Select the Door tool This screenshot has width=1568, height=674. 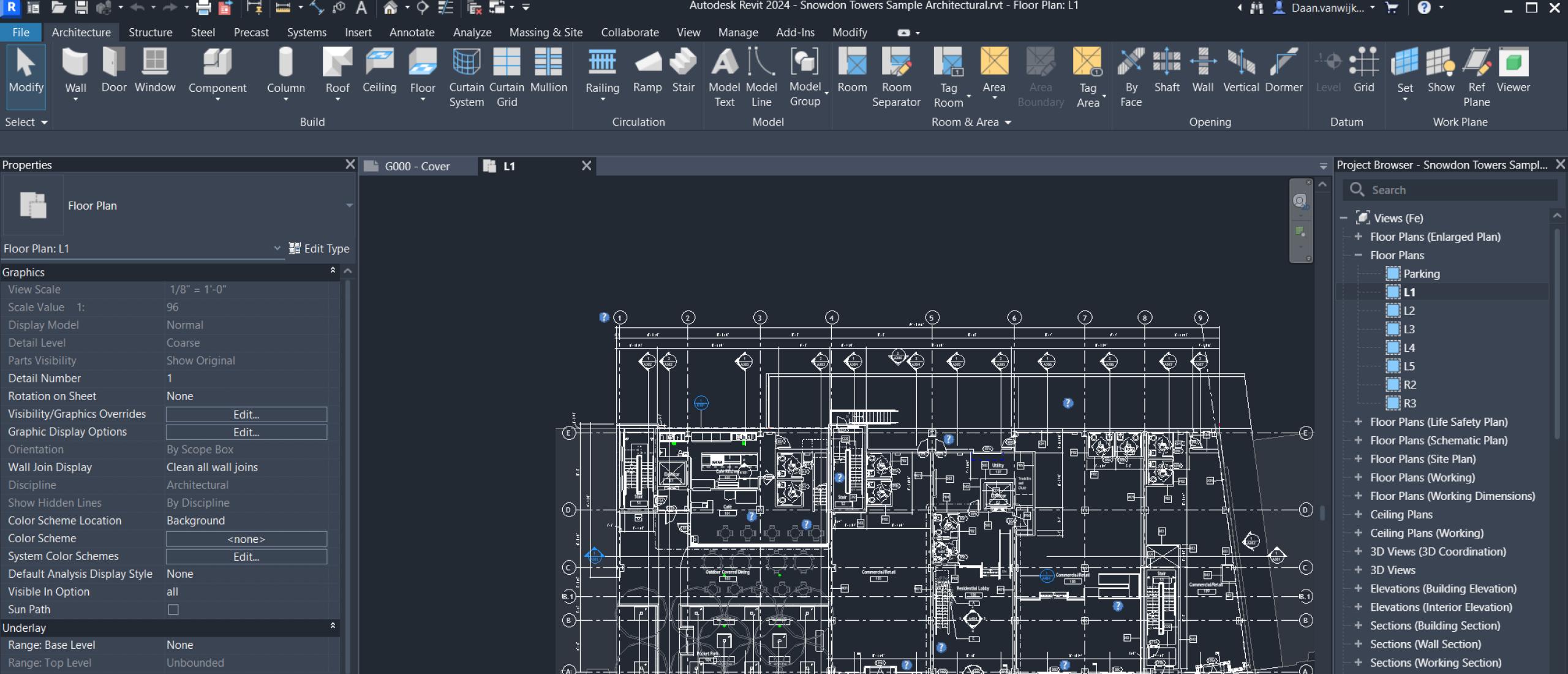coord(114,71)
